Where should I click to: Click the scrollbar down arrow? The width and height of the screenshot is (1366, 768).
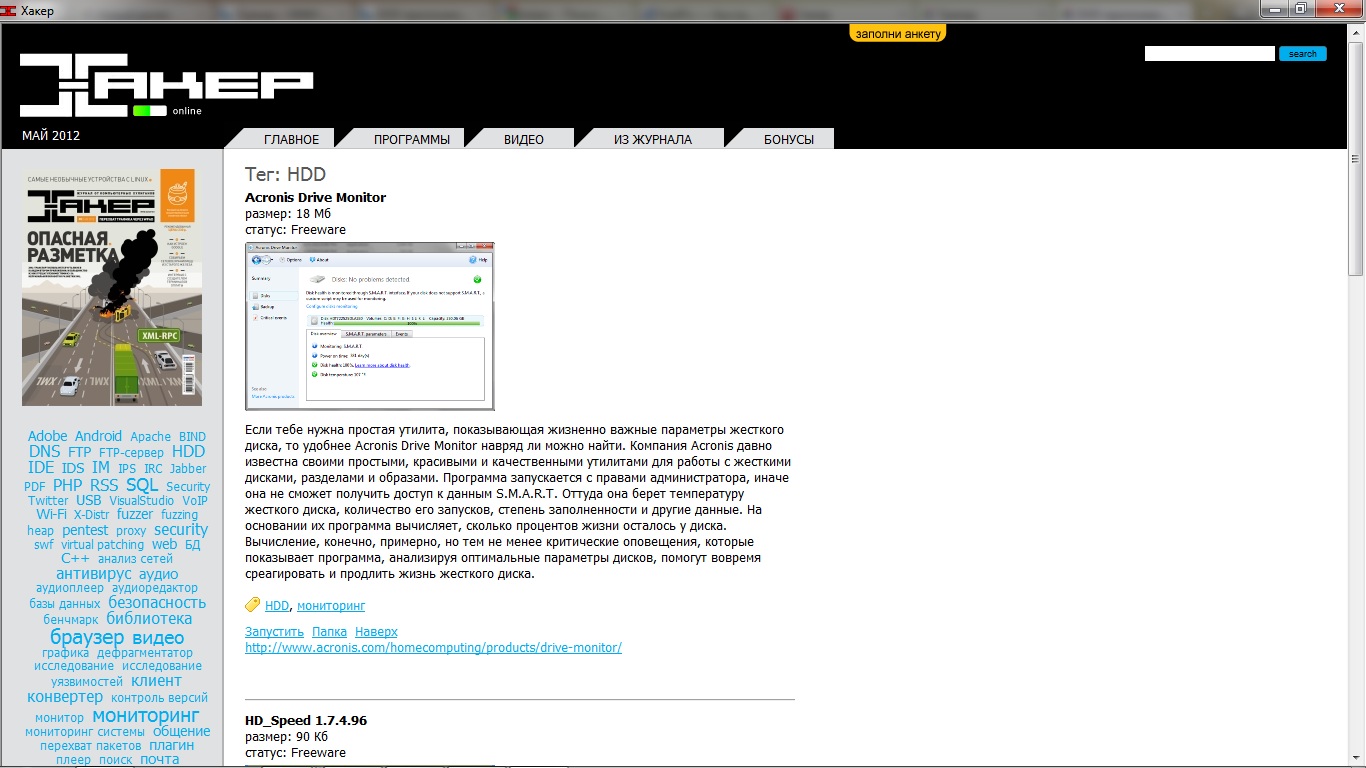[1356, 760]
